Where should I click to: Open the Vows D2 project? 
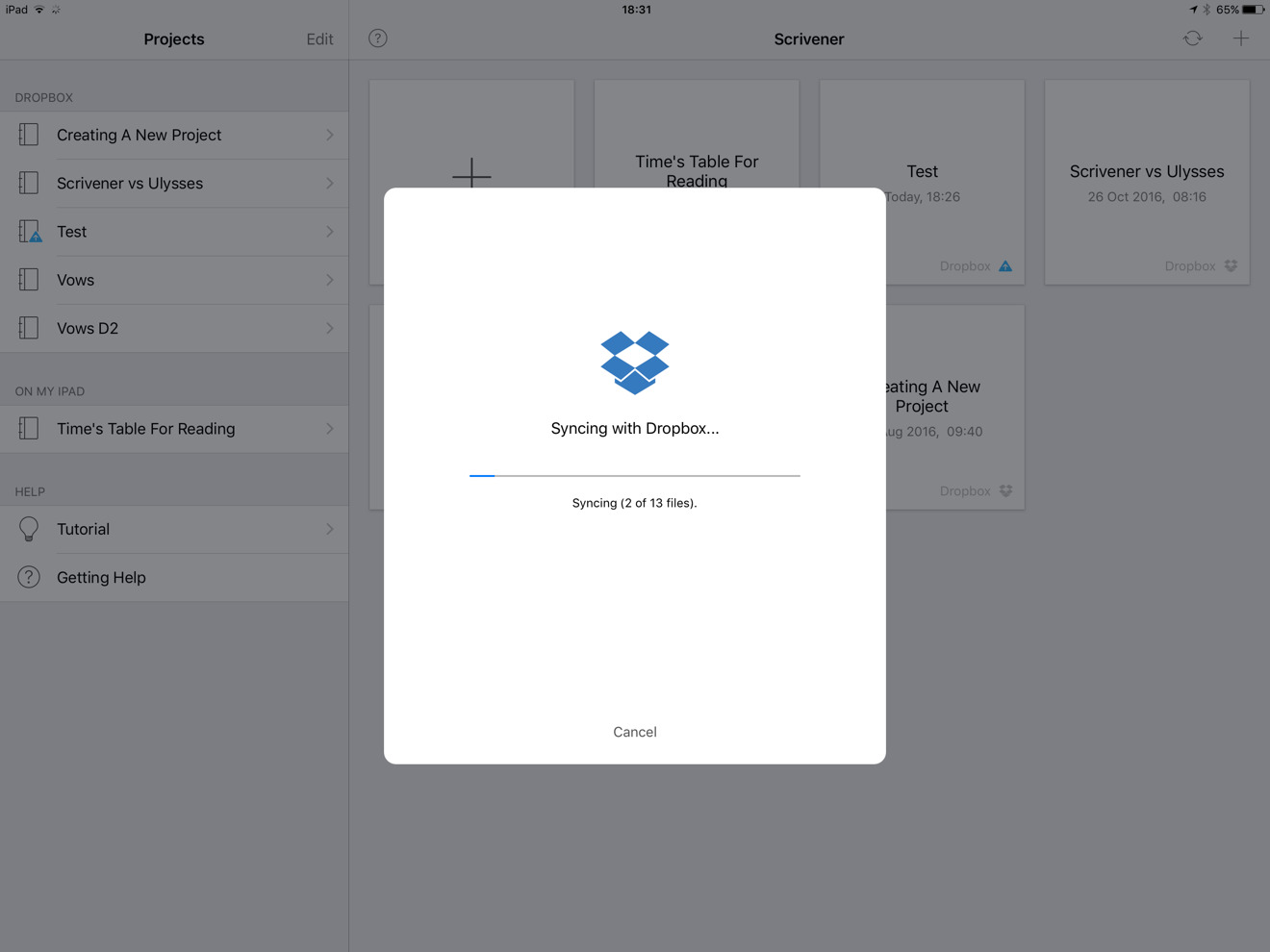[x=174, y=328]
